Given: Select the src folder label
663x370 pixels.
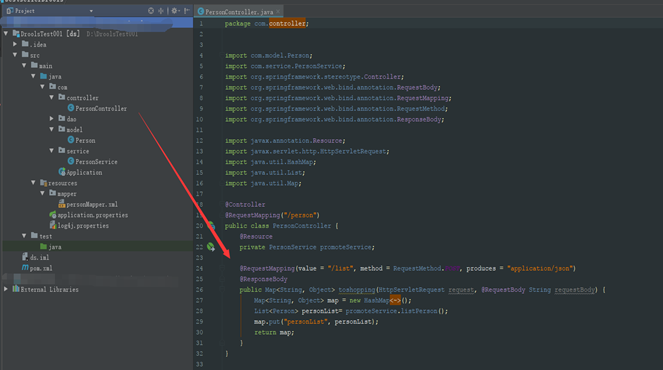Looking at the screenshot, I should [35, 55].
